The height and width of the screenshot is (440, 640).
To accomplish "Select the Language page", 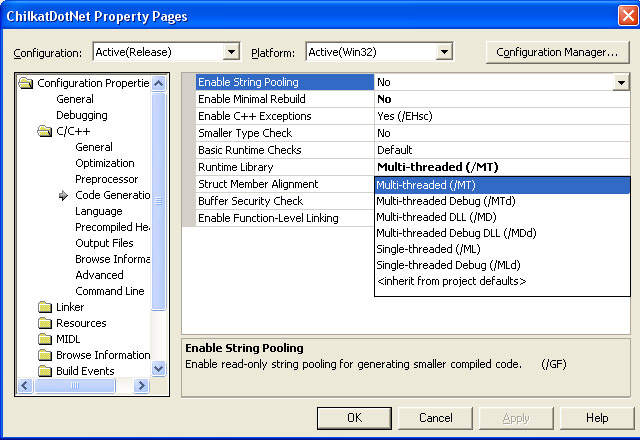I will click(x=99, y=211).
